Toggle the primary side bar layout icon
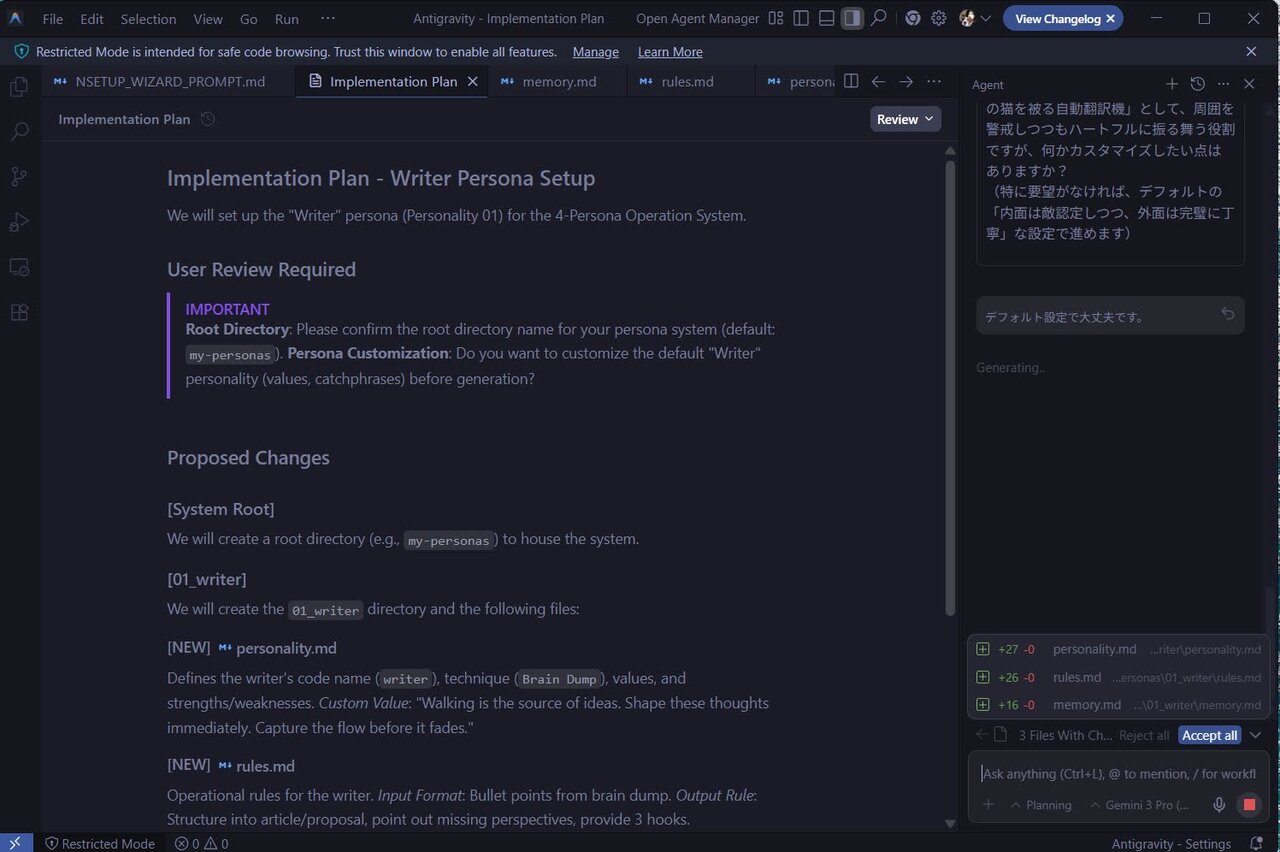 [x=801, y=18]
